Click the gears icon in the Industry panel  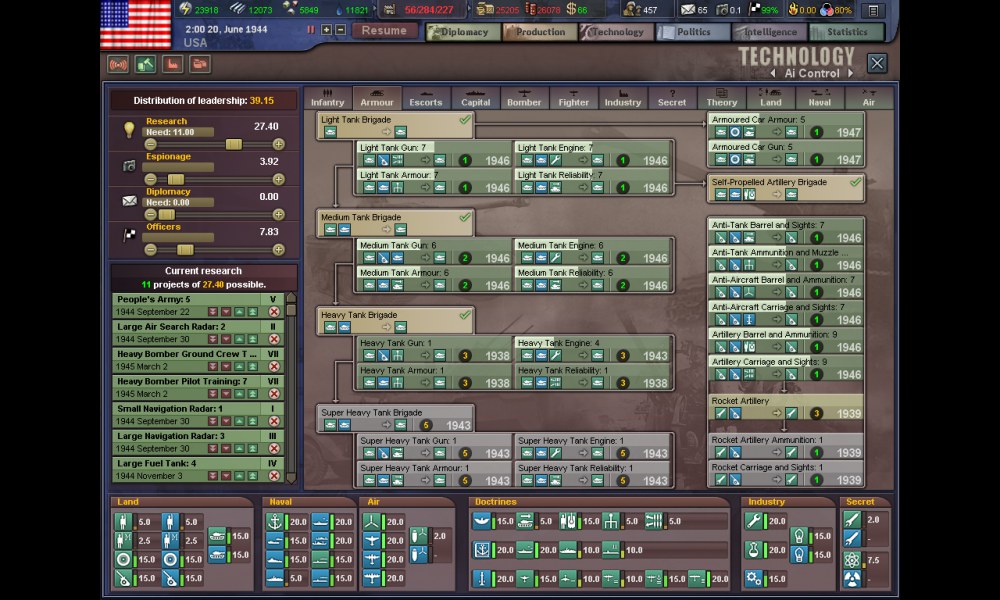(x=754, y=578)
